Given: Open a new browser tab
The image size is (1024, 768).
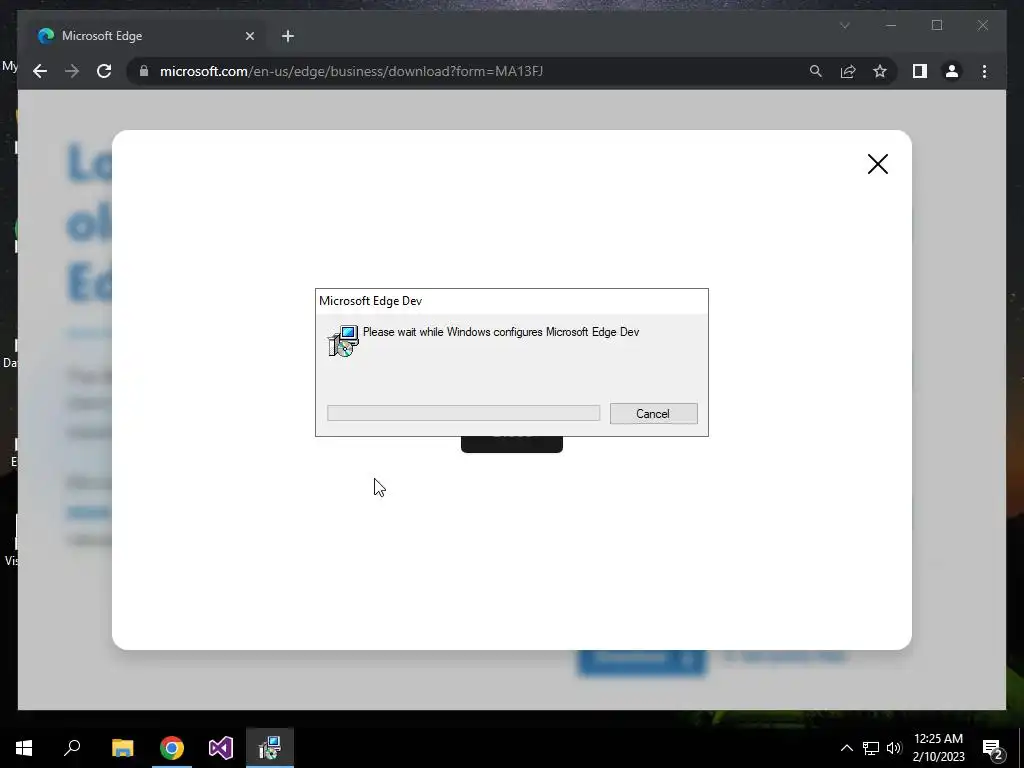Looking at the screenshot, I should (x=288, y=36).
